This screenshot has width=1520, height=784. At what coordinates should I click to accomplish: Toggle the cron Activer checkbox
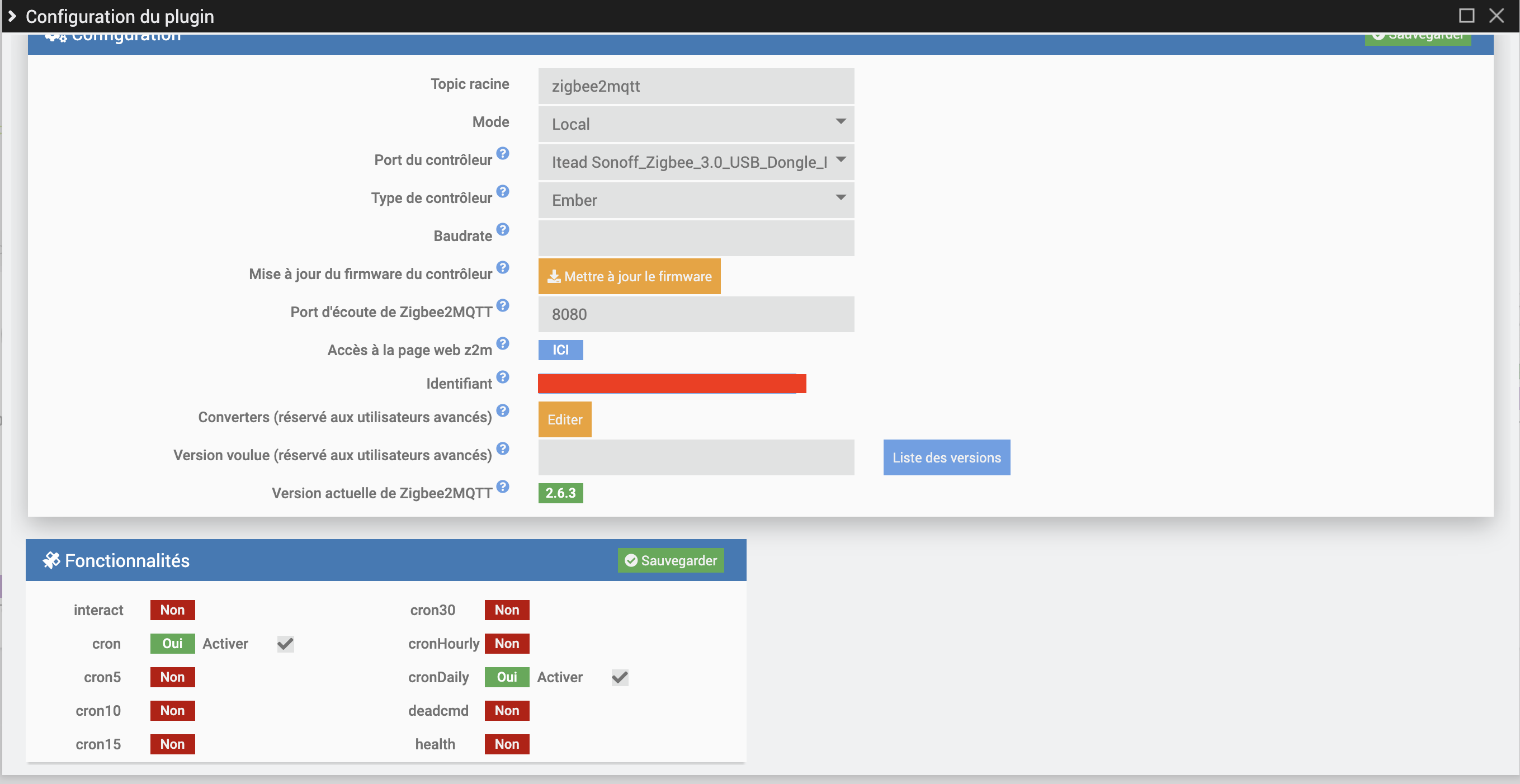pyautogui.click(x=286, y=644)
